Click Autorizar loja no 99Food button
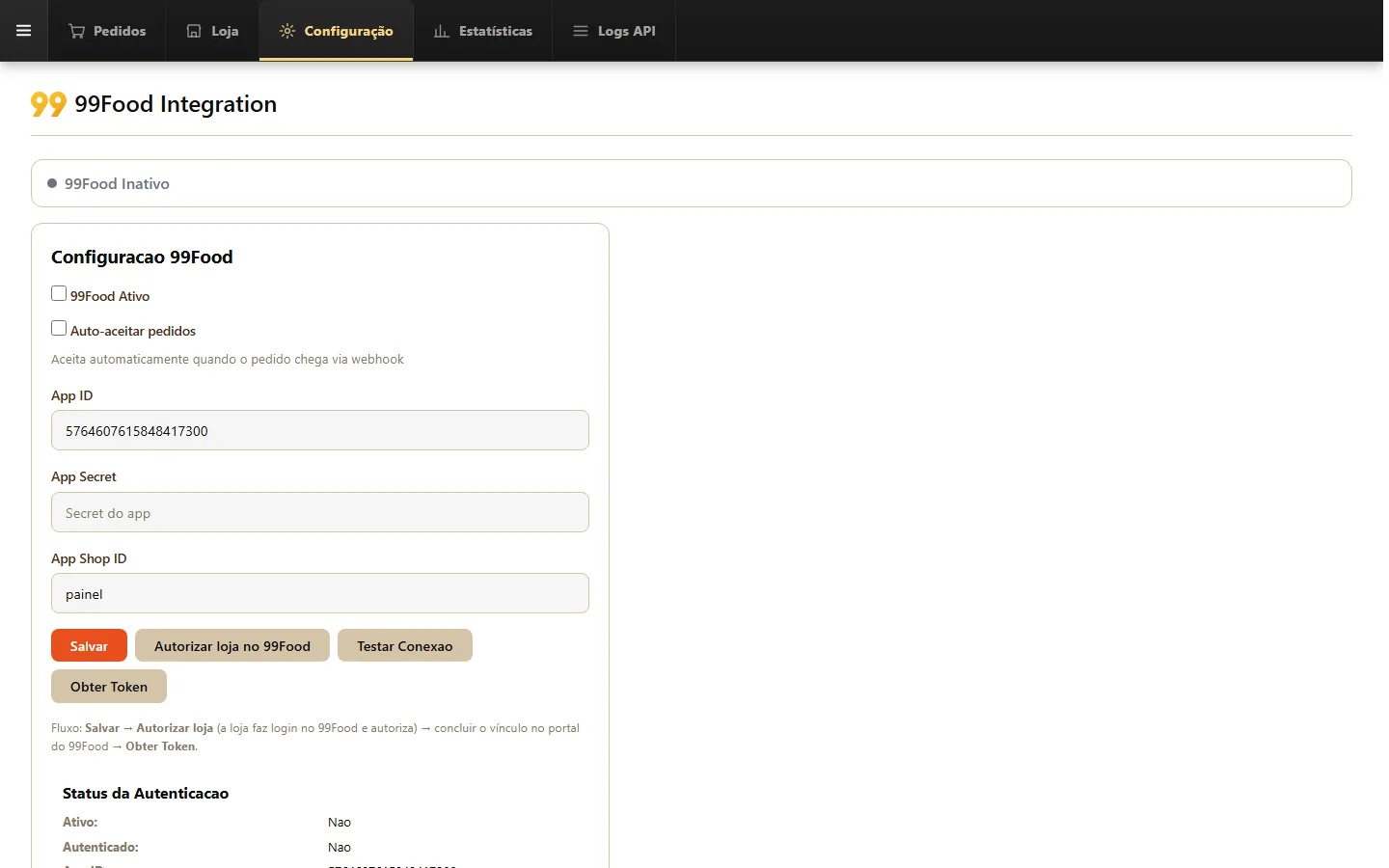 point(232,645)
